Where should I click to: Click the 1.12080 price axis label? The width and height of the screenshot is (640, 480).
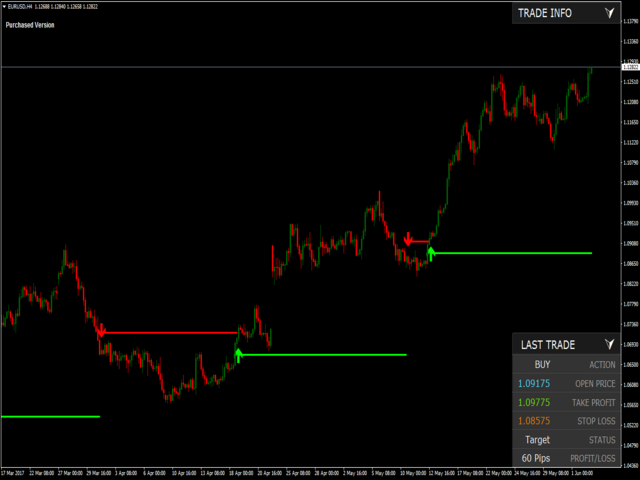[631, 102]
